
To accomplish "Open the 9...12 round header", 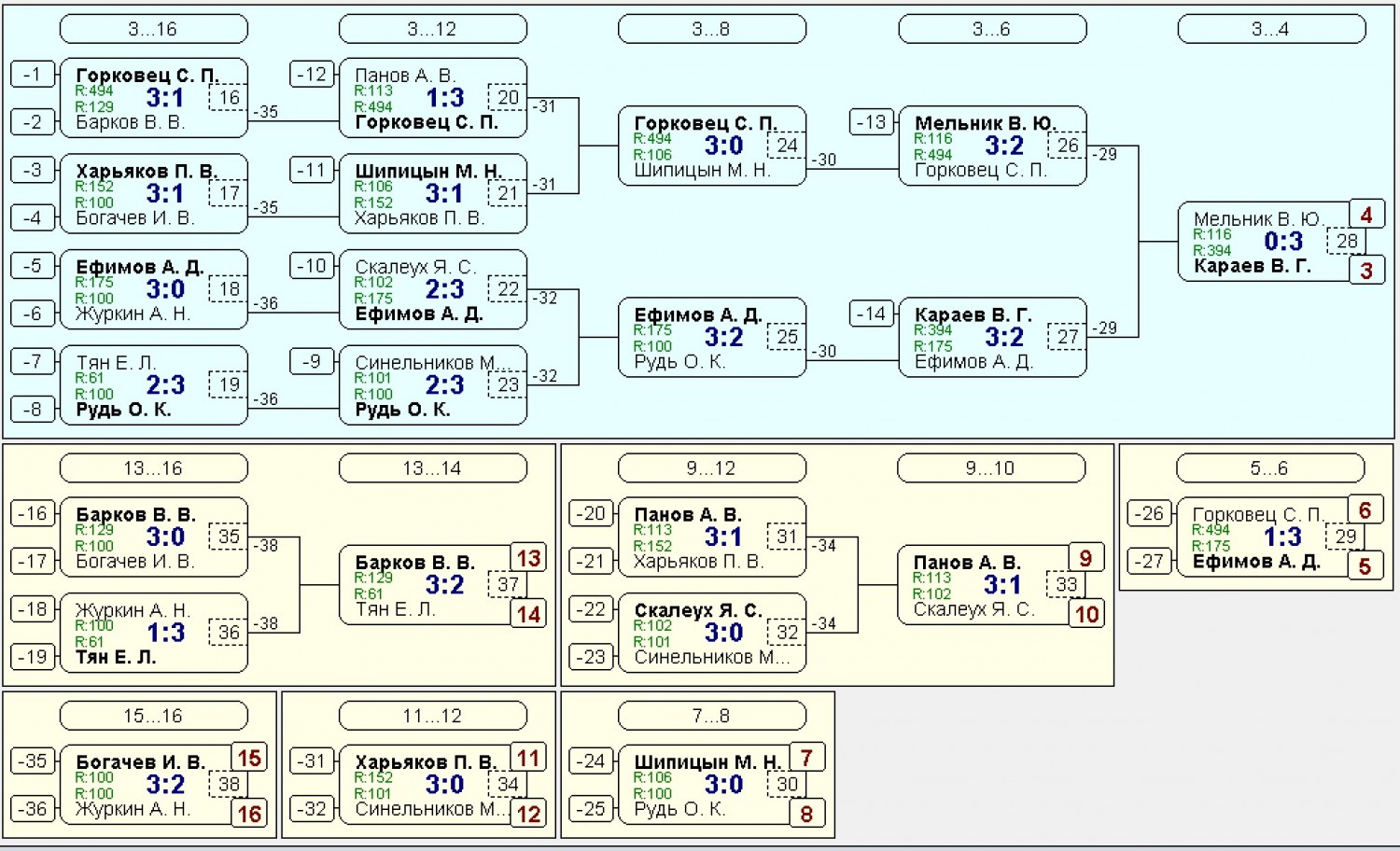I will [x=712, y=467].
